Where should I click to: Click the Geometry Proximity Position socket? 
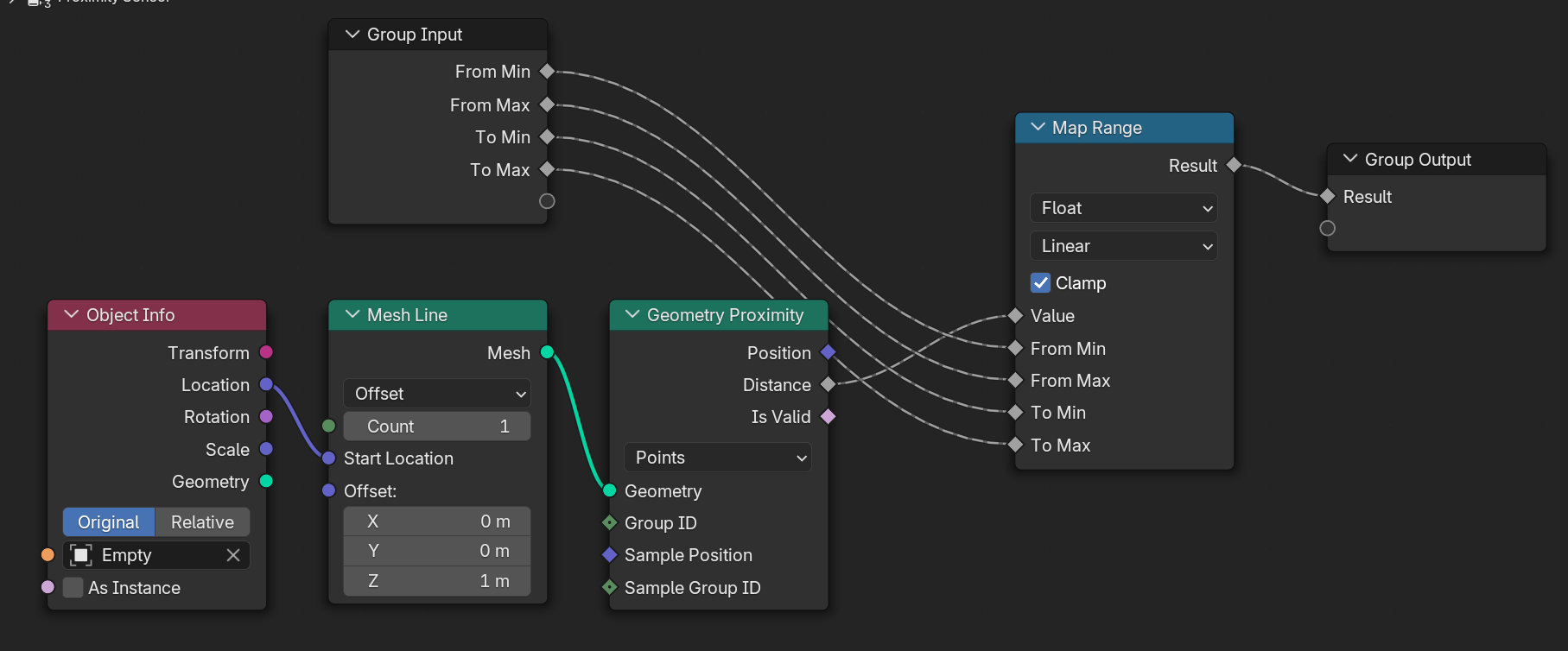click(x=828, y=352)
